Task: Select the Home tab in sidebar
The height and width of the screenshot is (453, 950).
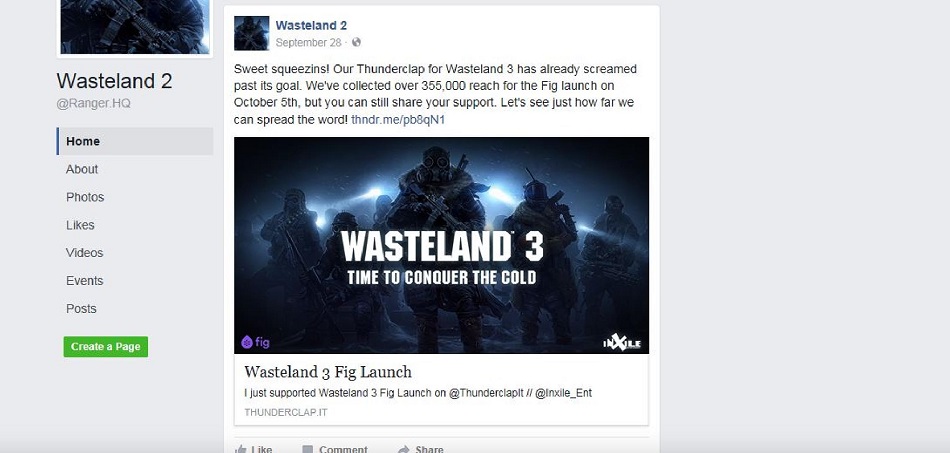Action: 135,141
